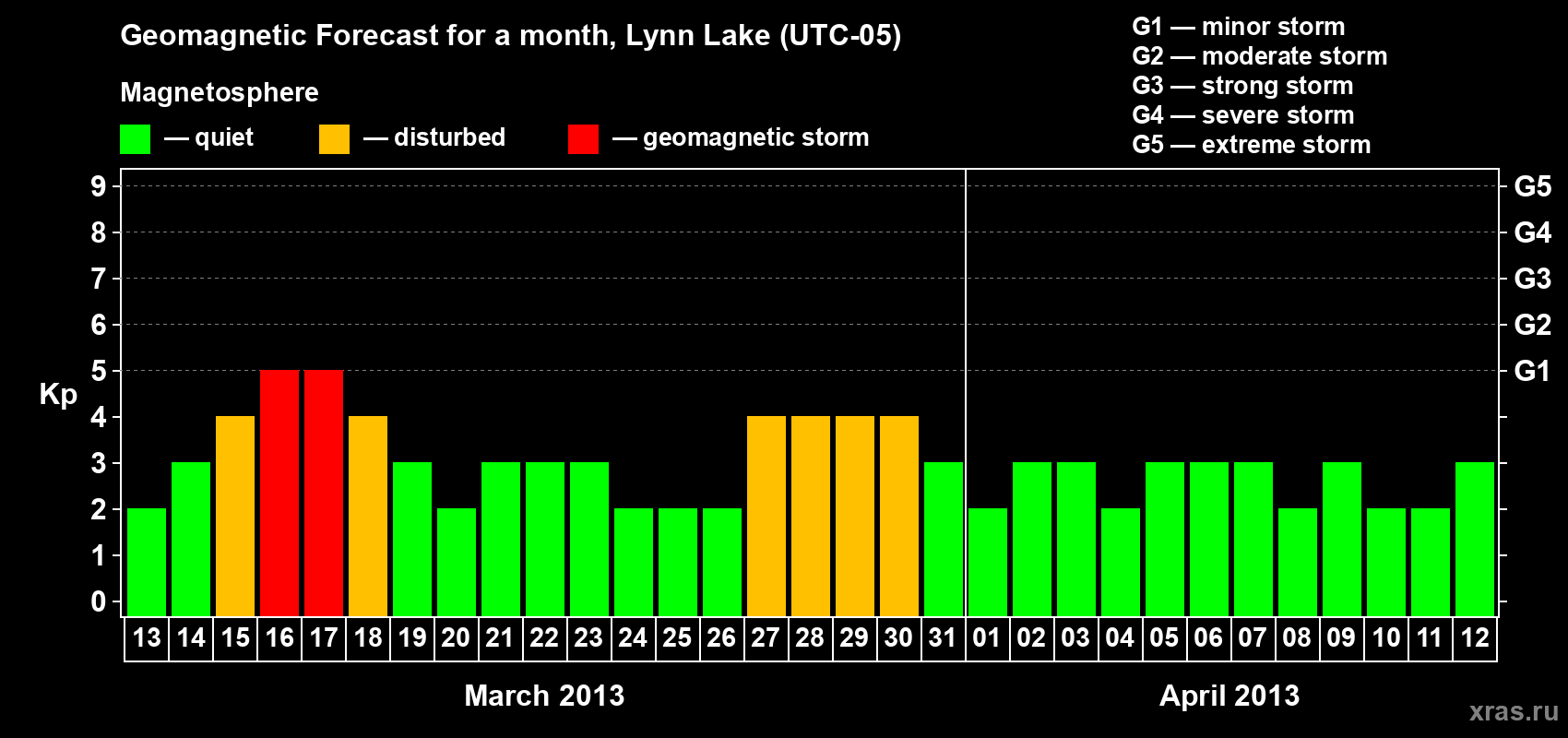Click the 'G1 — minor storm' legend line
The width and height of the screenshot is (1568, 738).
(1239, 27)
